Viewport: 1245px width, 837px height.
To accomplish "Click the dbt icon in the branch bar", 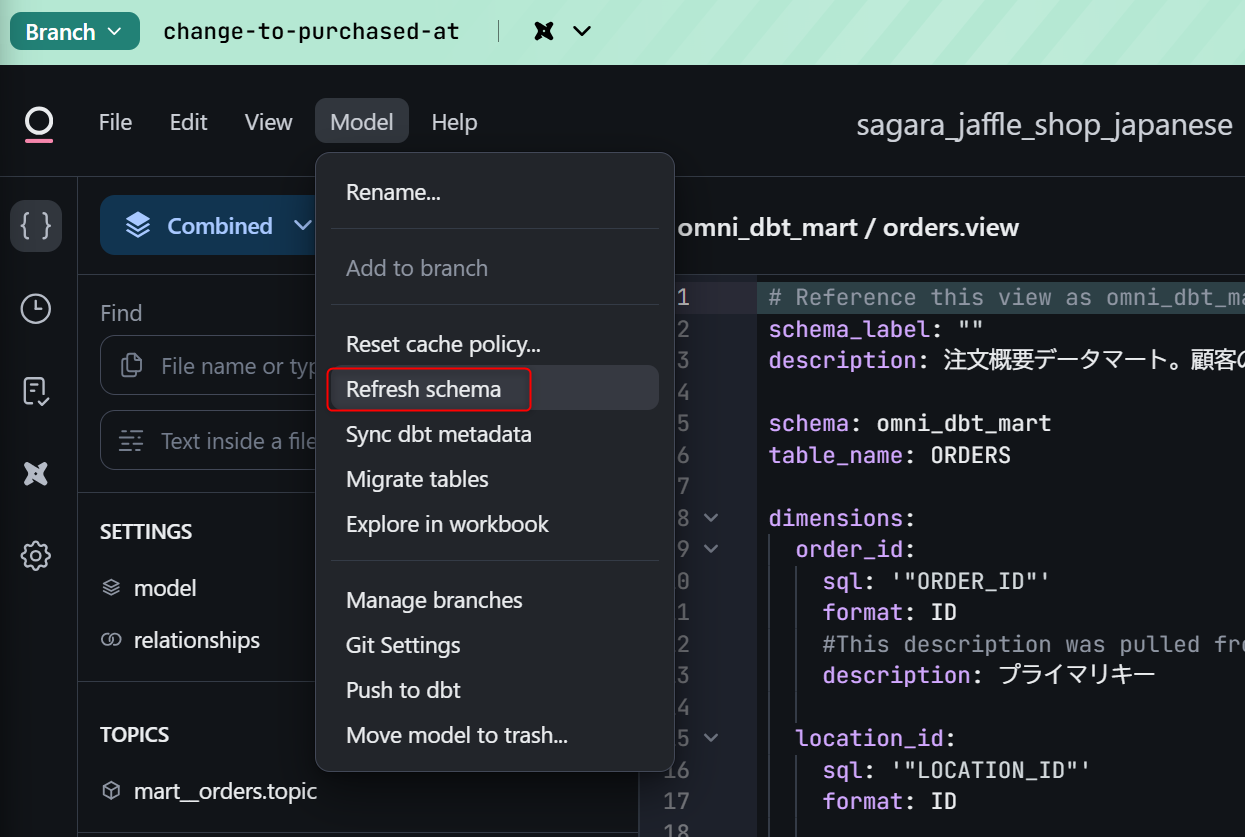I will click(x=543, y=32).
